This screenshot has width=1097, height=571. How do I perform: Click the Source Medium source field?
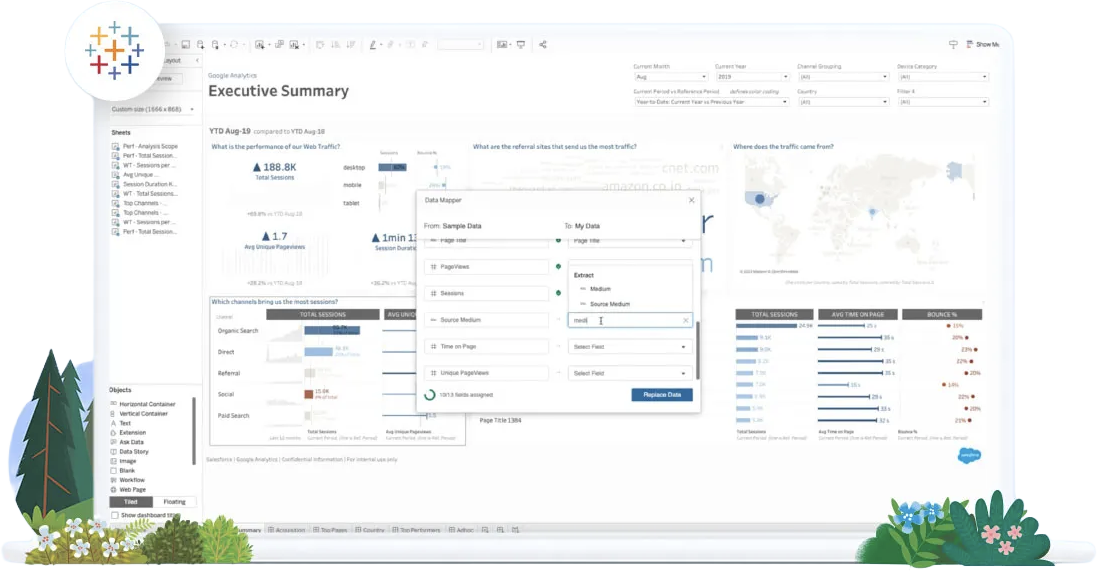coord(486,320)
